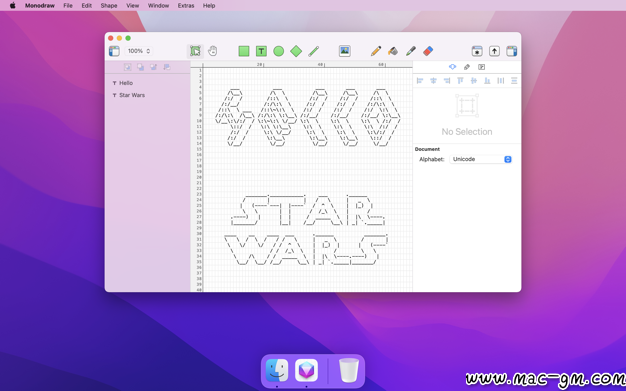Click the overlapping squares group icon
The height and width of the screenshot is (391, 626).
[x=141, y=67]
